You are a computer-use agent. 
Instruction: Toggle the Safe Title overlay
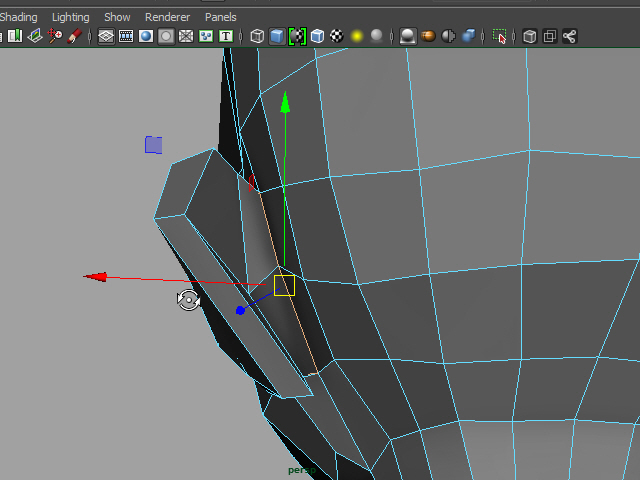[x=226, y=36]
